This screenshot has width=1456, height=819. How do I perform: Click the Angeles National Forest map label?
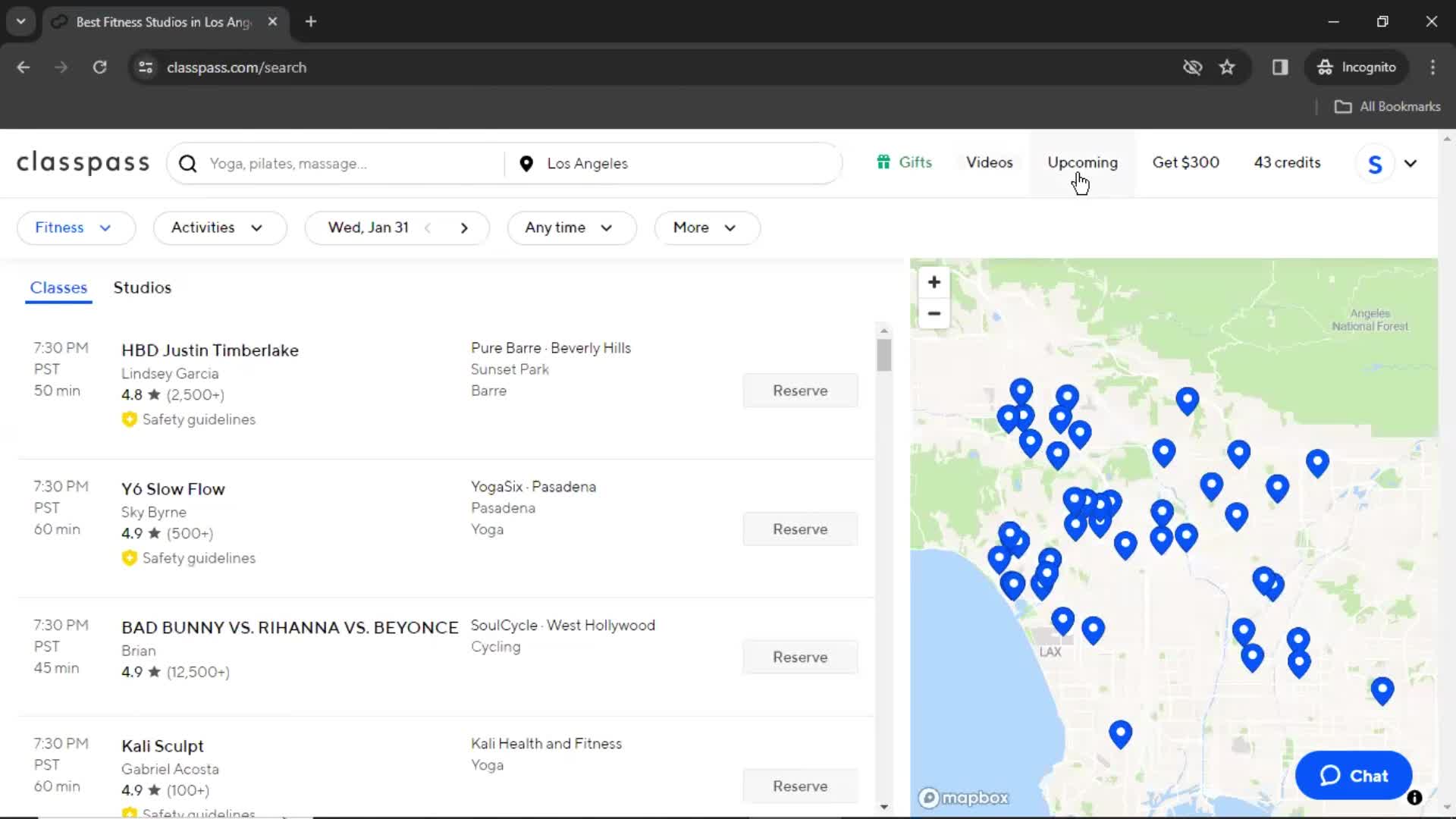pos(1370,320)
